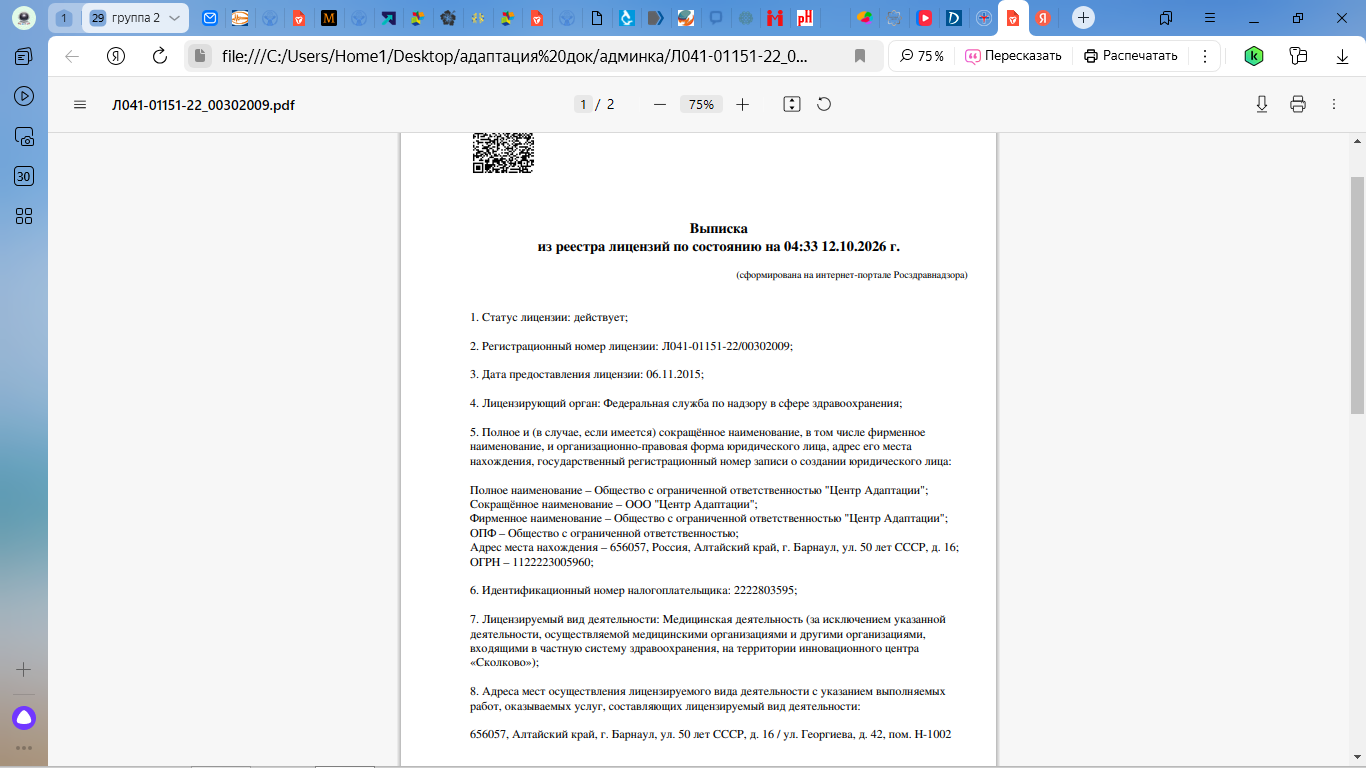Zoom in with the plus icon
Screen dimensions: 1366x768
point(742,104)
